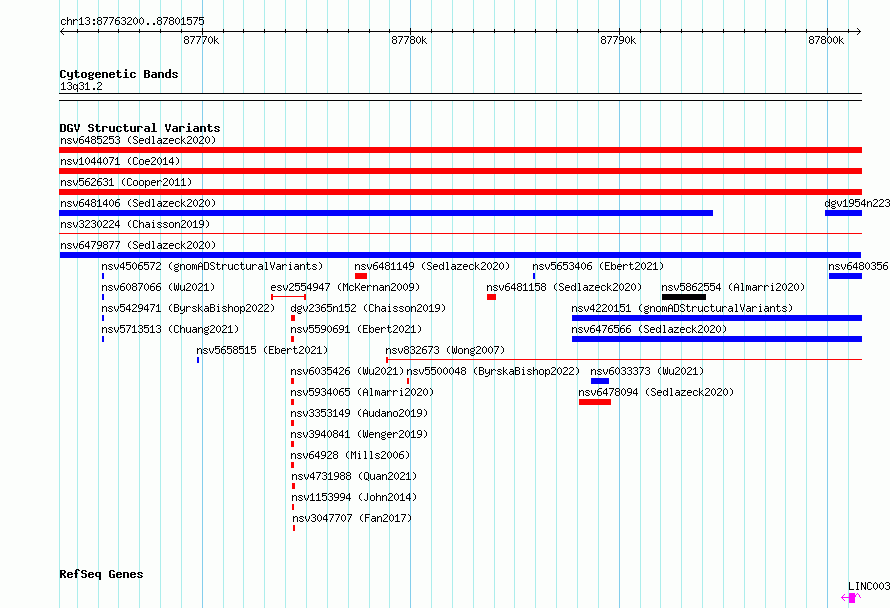Select the nsv6481406 (Sedlazeck2020) blue bar
This screenshot has height=608, width=890.
pos(386,213)
